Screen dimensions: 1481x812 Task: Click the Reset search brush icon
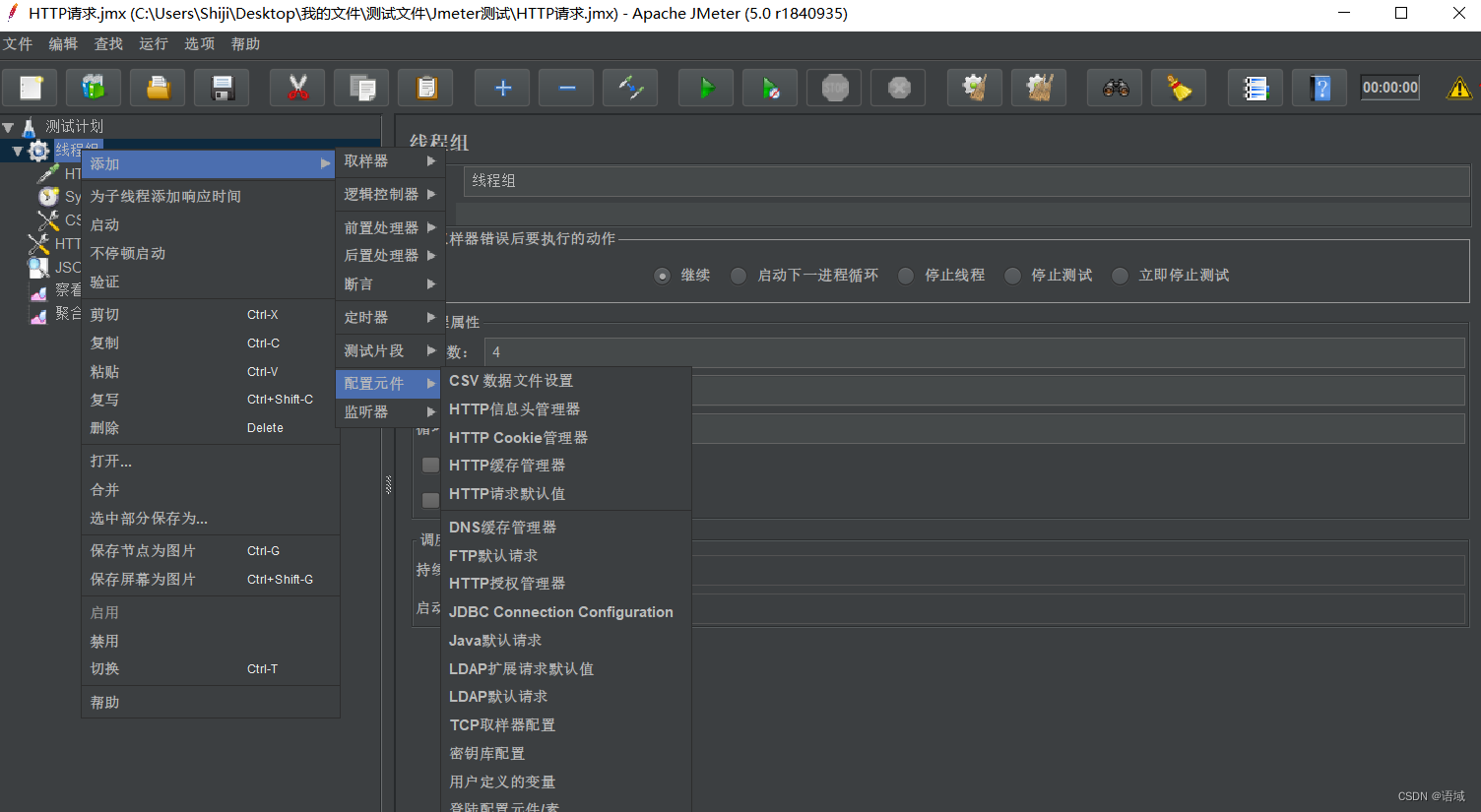click(x=1179, y=88)
